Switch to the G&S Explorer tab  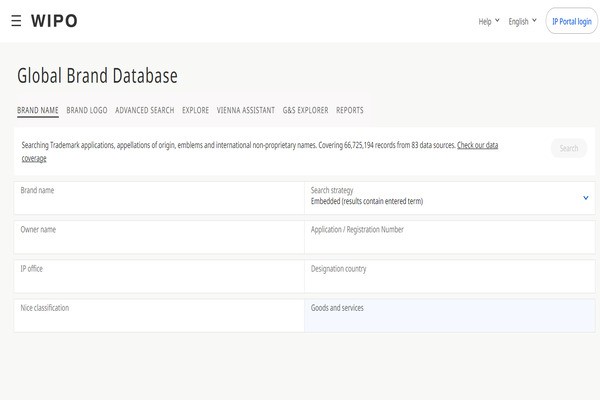coord(305,110)
